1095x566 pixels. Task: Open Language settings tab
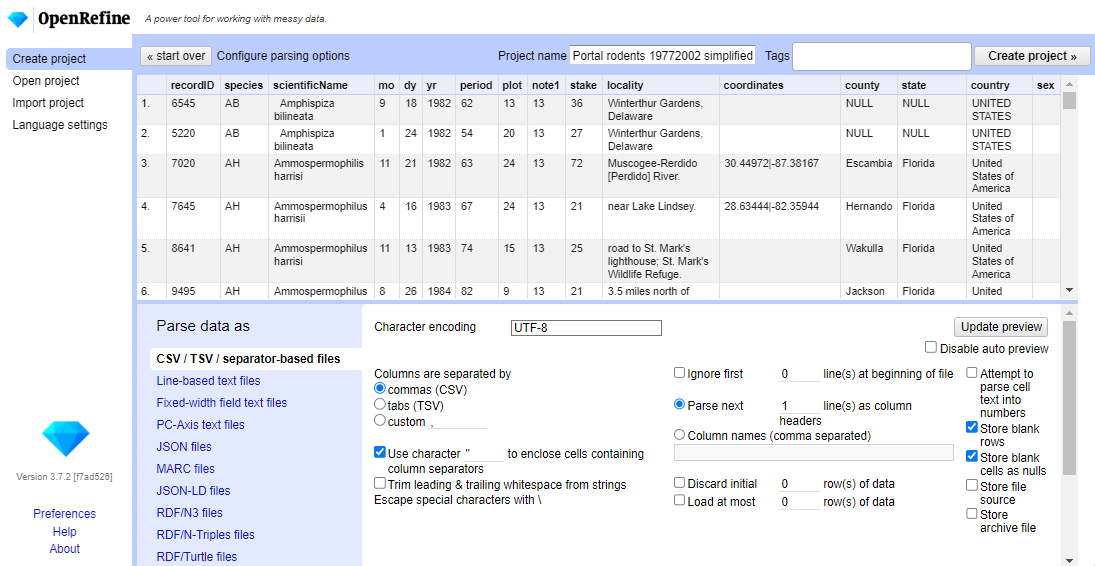[60, 124]
